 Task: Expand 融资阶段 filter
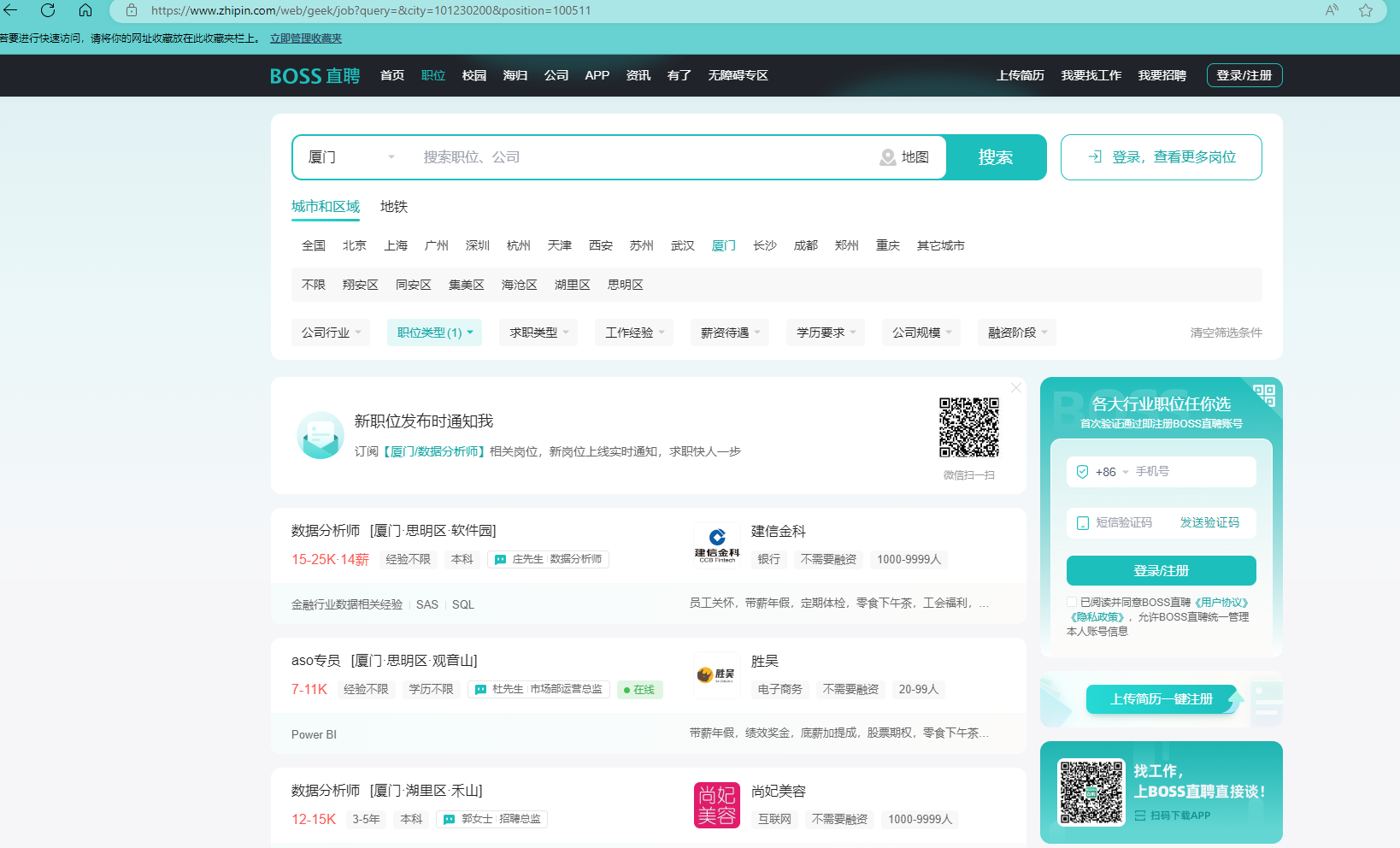click(x=1017, y=333)
